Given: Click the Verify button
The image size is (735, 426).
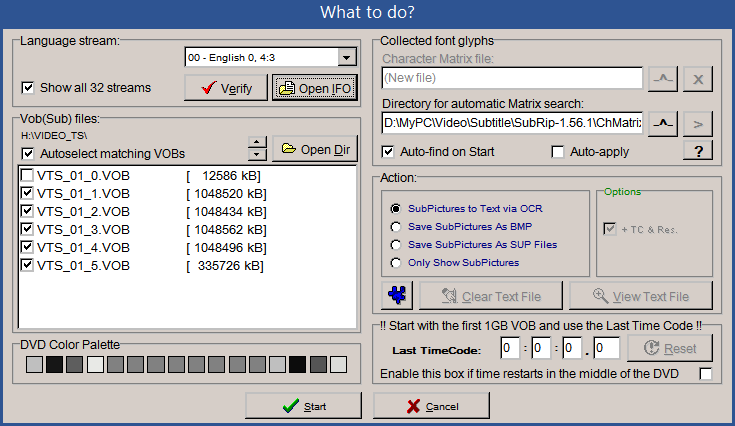Looking at the screenshot, I should (225, 88).
